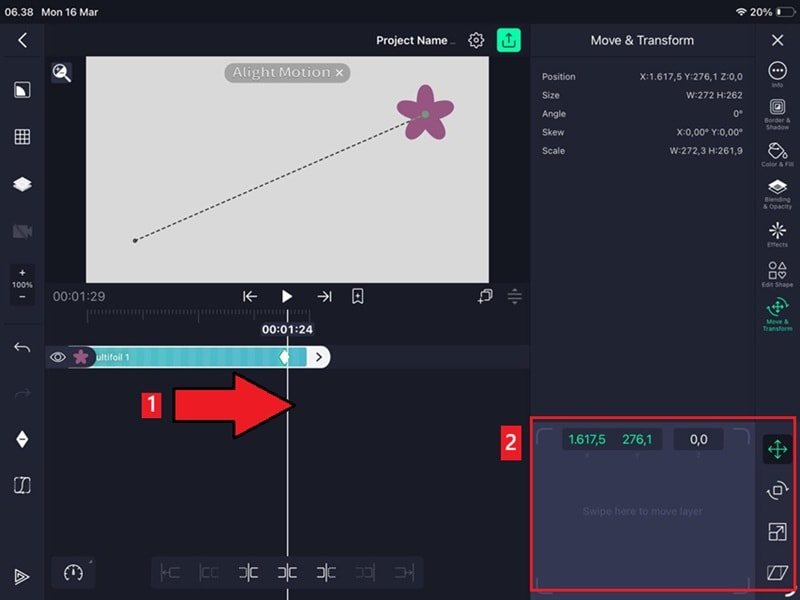The image size is (800, 600).
Task: Toggle visibility of the Multifoil 1 layer
Action: coord(57,357)
